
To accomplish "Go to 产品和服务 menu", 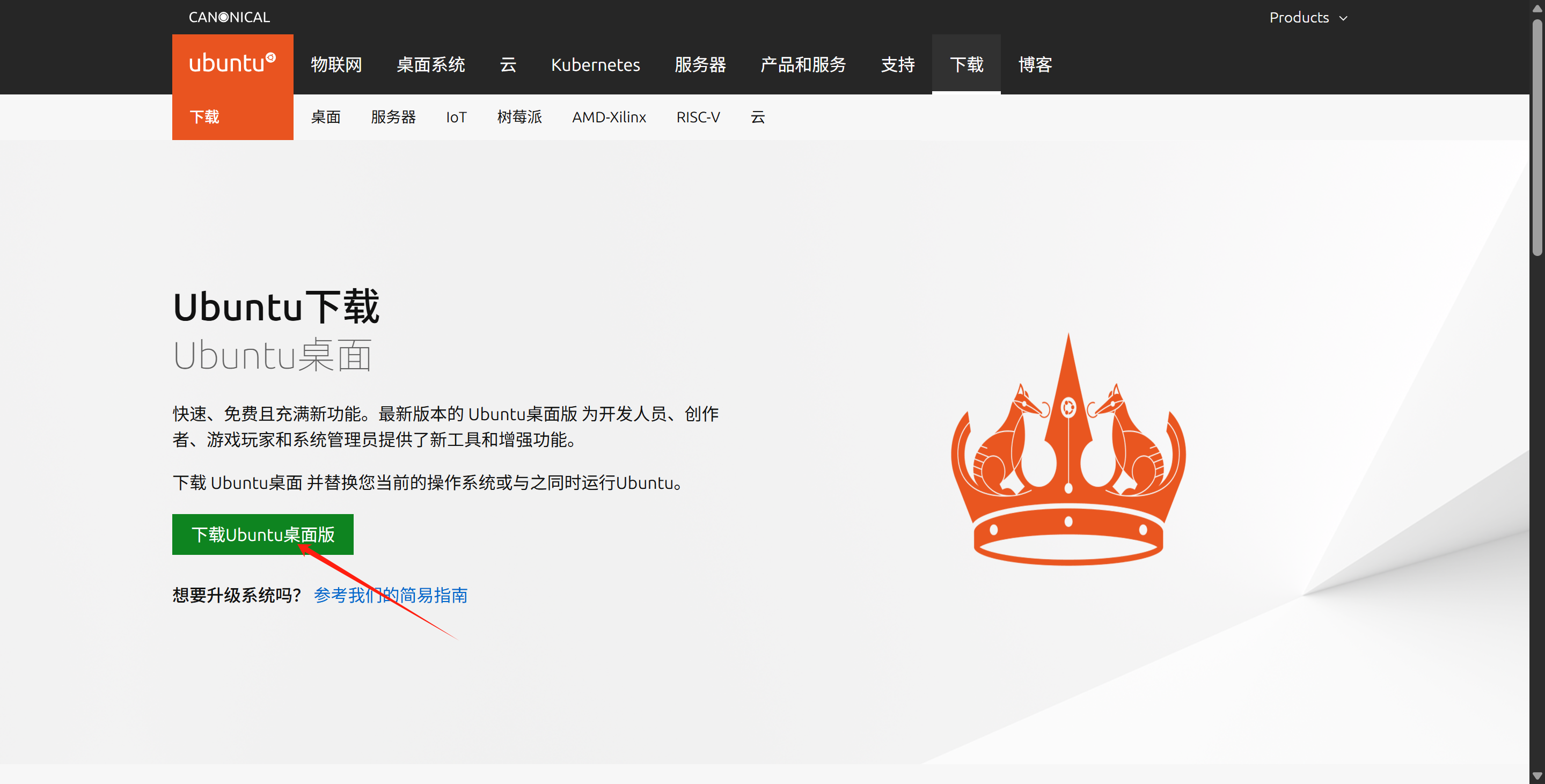I will click(802, 64).
